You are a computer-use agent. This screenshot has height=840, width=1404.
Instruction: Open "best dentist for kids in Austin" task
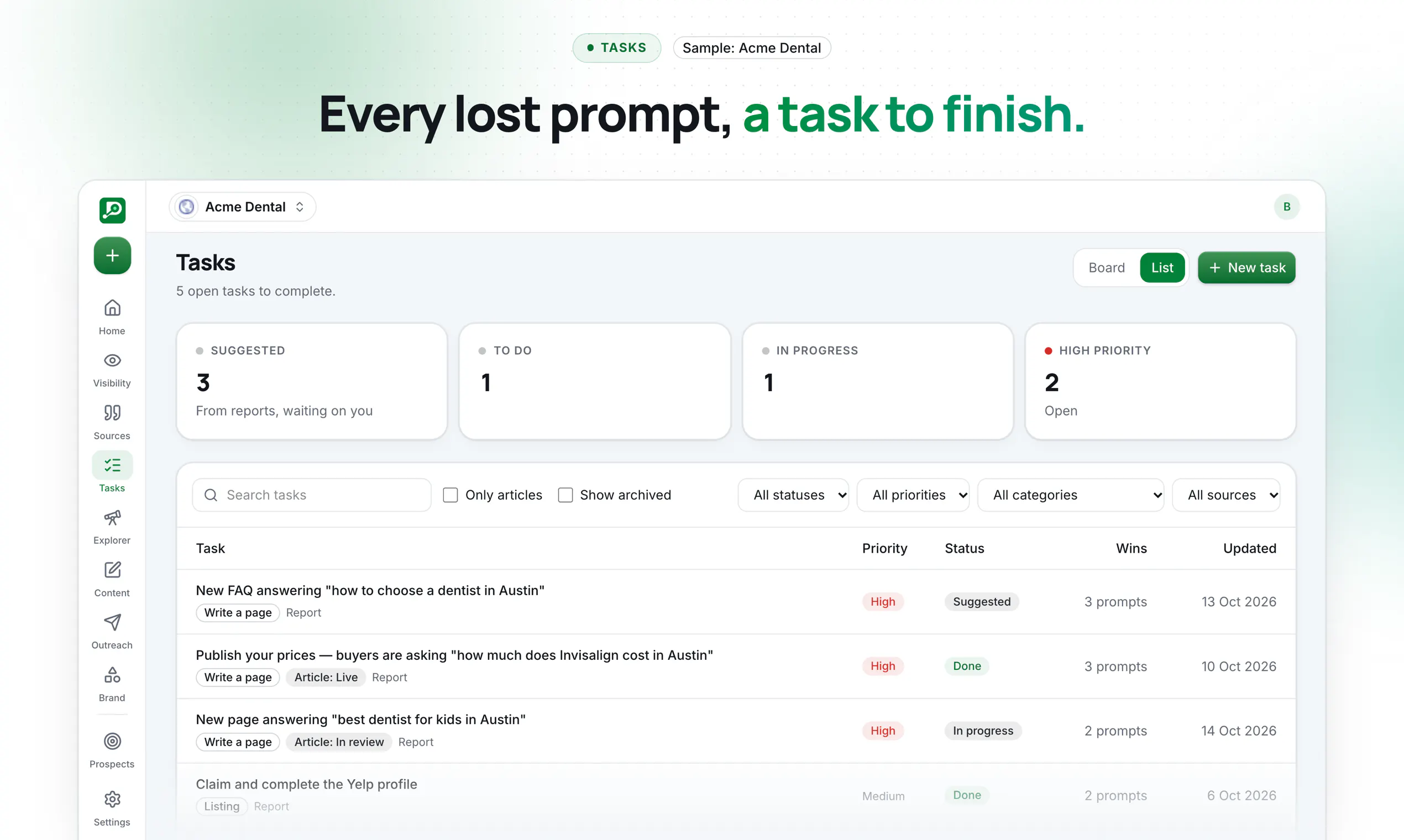(360, 720)
